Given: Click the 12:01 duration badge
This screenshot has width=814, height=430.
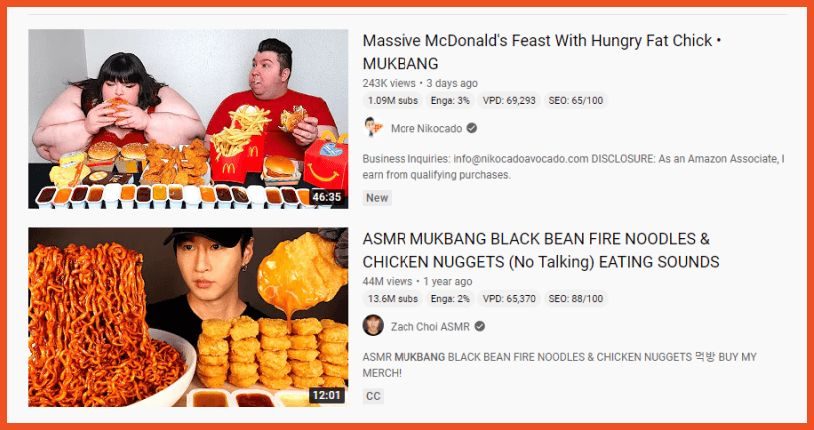Looking at the screenshot, I should click(x=327, y=396).
